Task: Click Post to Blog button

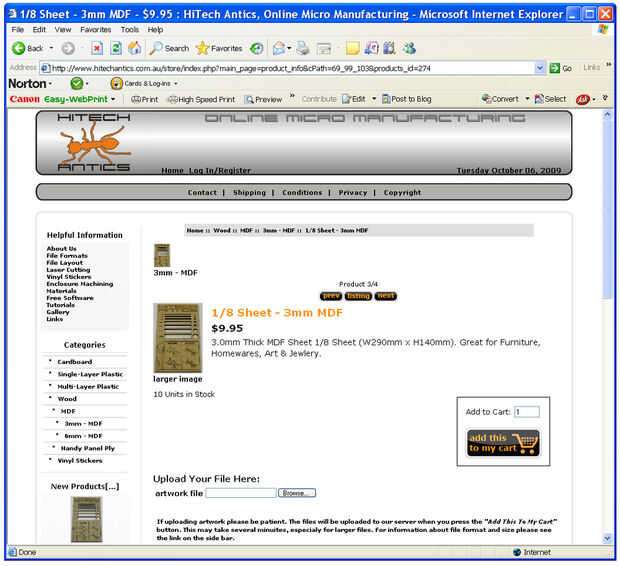Action: coord(406,99)
